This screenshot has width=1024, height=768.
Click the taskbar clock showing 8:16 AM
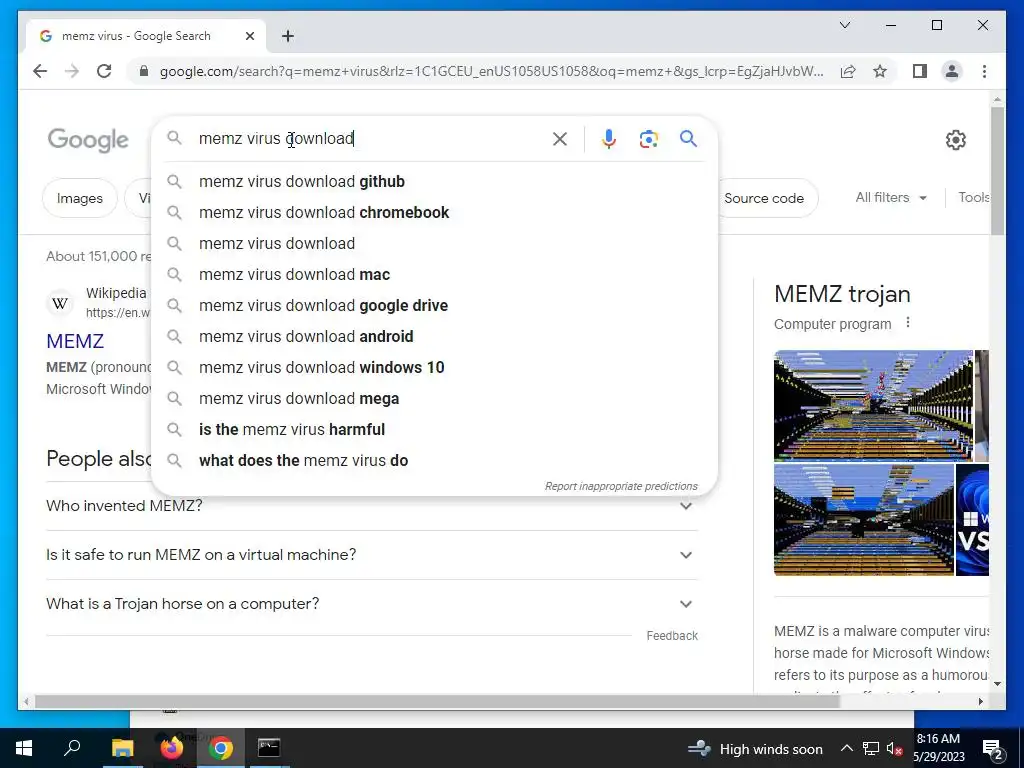click(x=938, y=748)
